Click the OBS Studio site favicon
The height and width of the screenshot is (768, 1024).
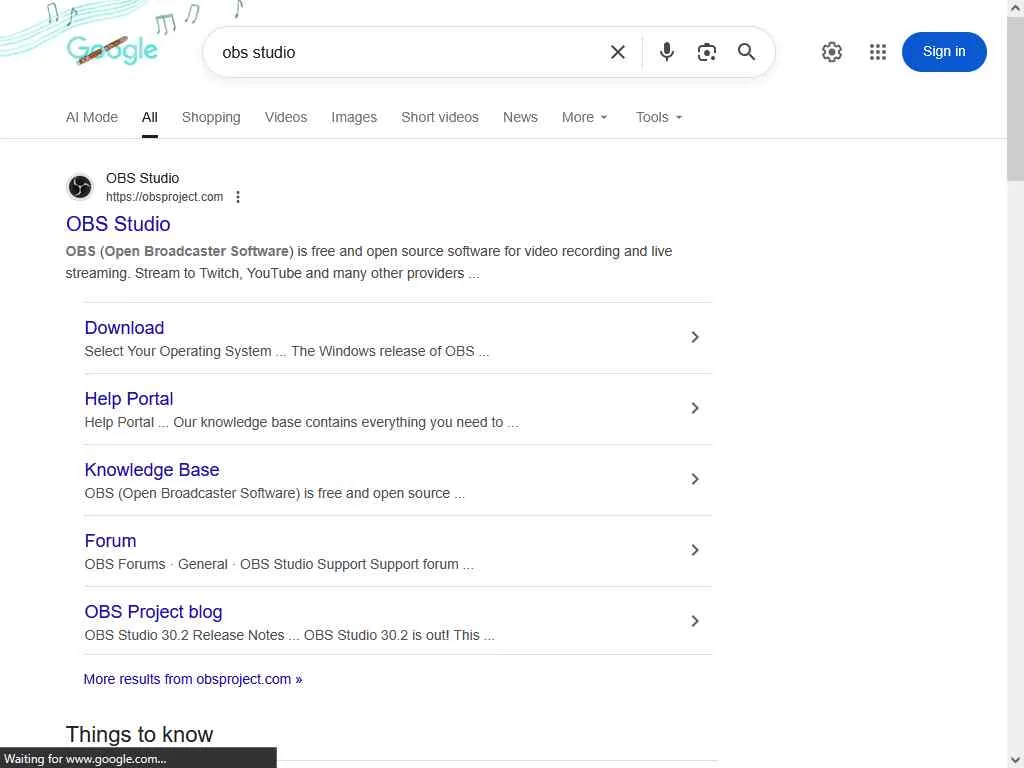click(80, 187)
